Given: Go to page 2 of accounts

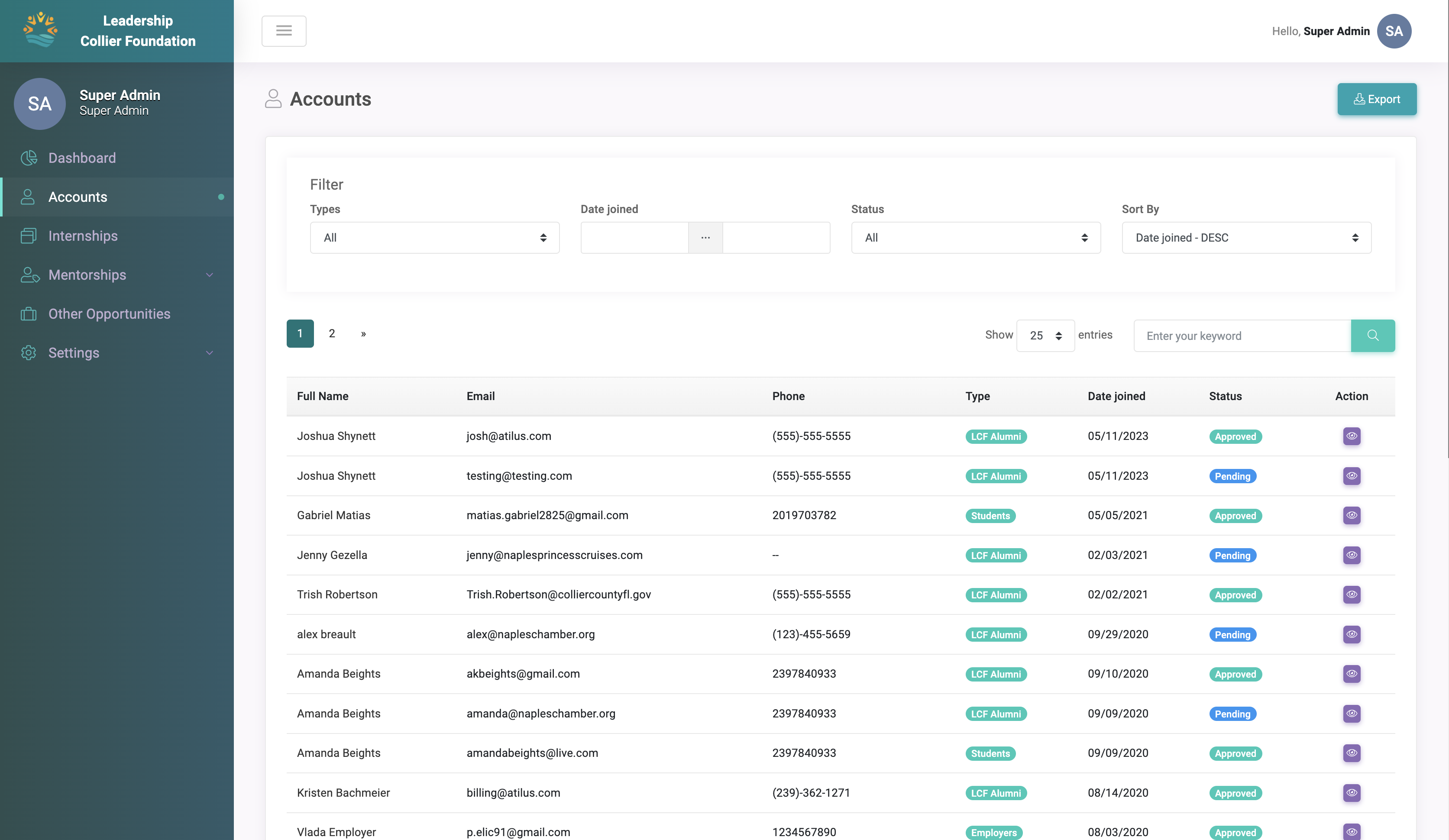Looking at the screenshot, I should (332, 333).
